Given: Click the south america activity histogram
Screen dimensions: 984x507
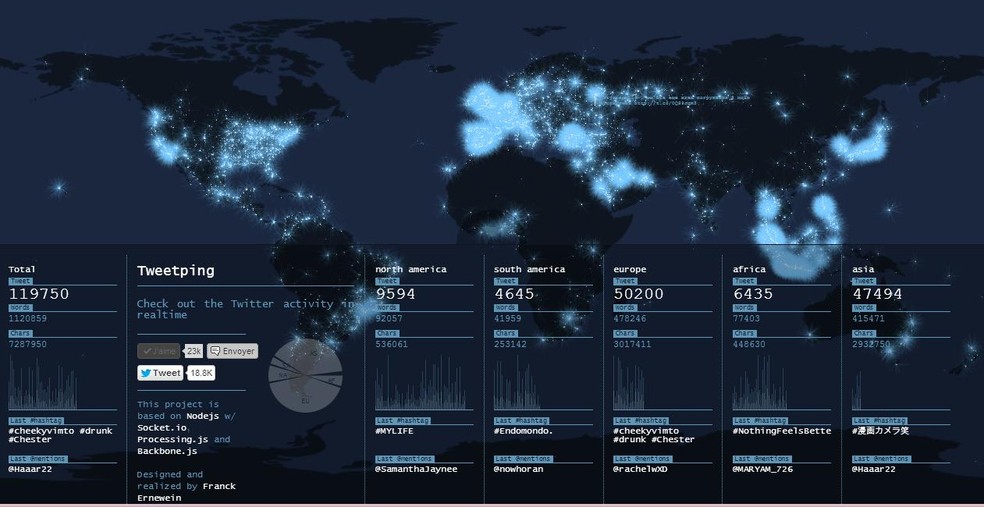Looking at the screenshot, I should [517, 383].
